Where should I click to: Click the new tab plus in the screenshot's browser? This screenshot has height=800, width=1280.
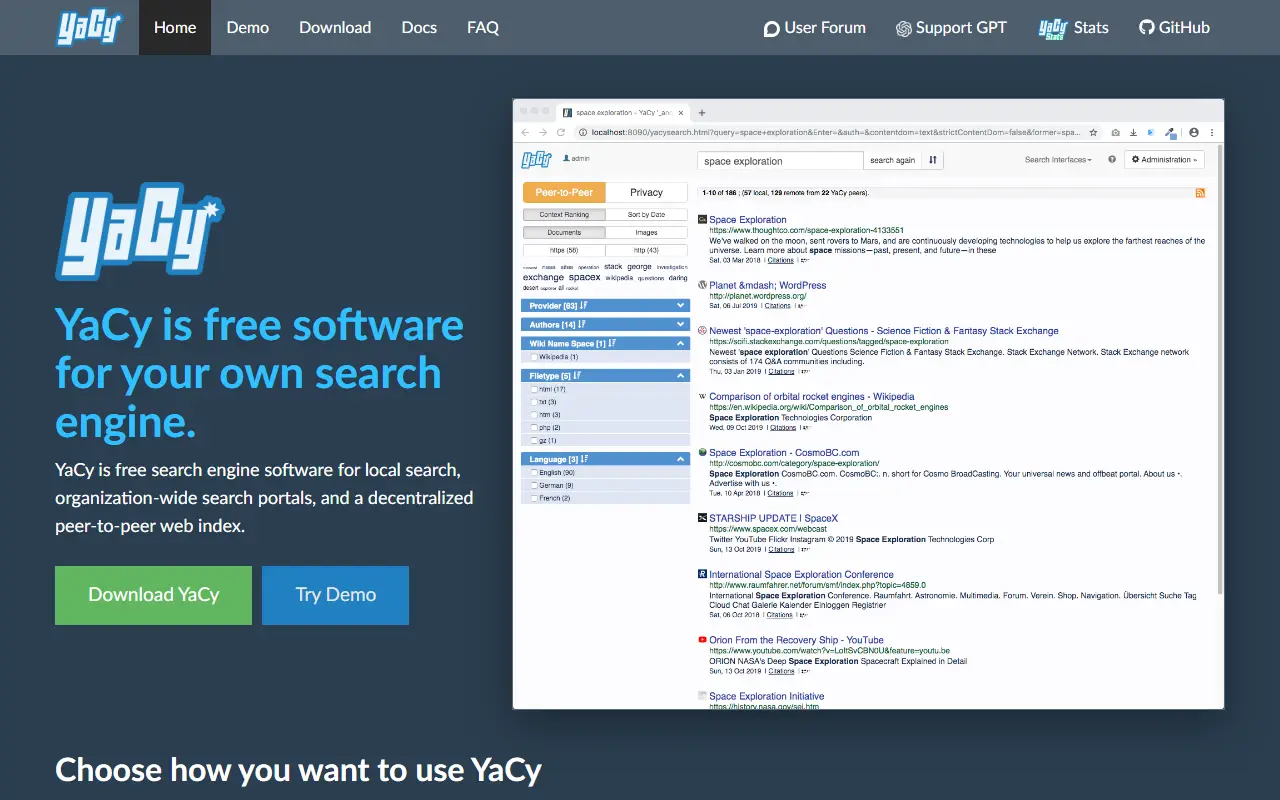click(702, 113)
